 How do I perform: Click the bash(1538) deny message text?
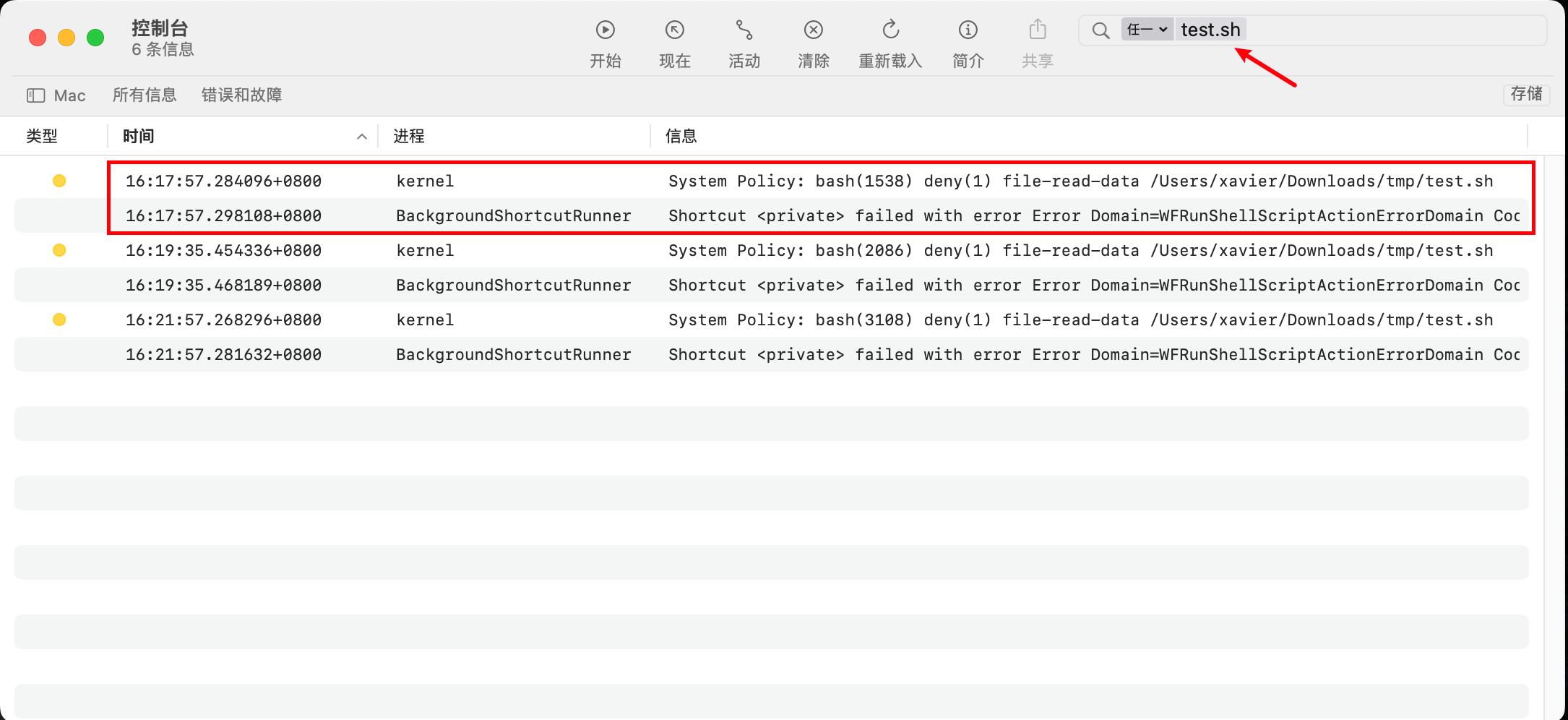click(x=1081, y=181)
